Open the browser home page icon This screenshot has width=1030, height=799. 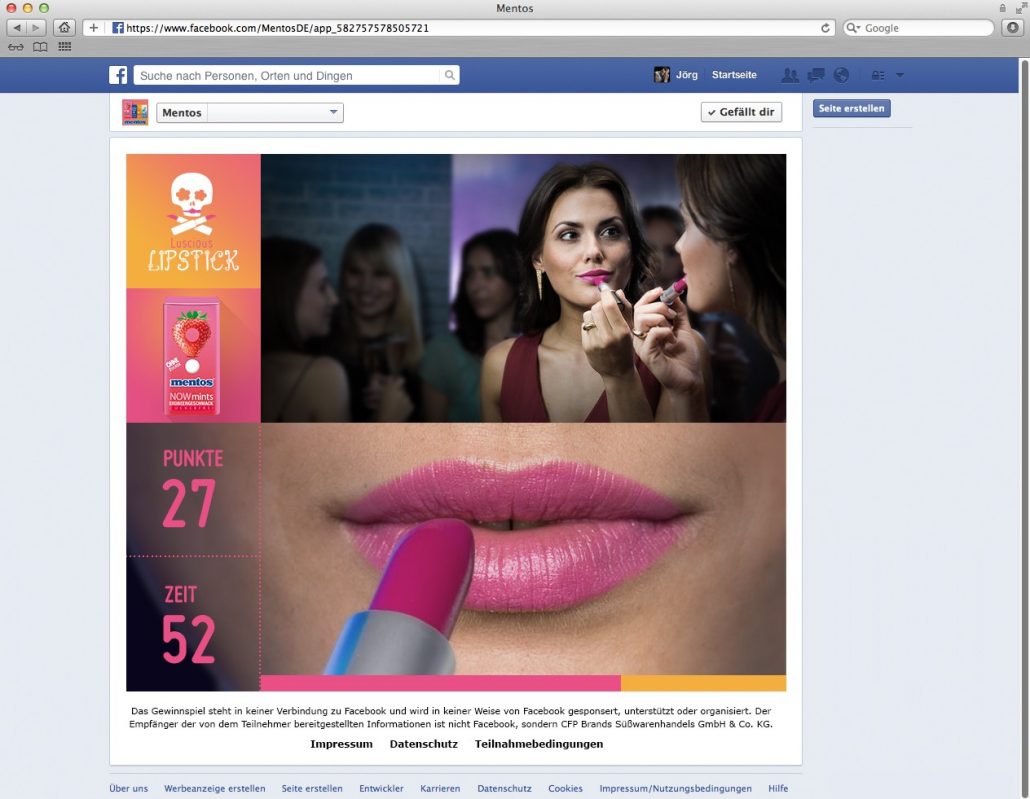[64, 28]
